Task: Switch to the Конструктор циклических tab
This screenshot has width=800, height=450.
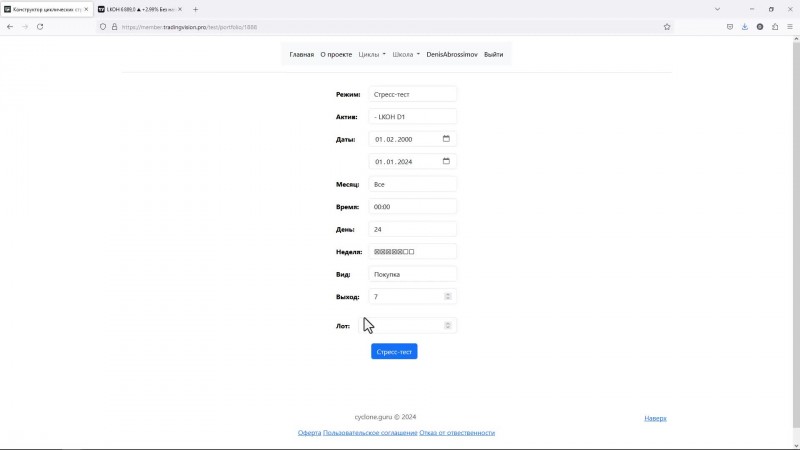Action: tap(46, 9)
